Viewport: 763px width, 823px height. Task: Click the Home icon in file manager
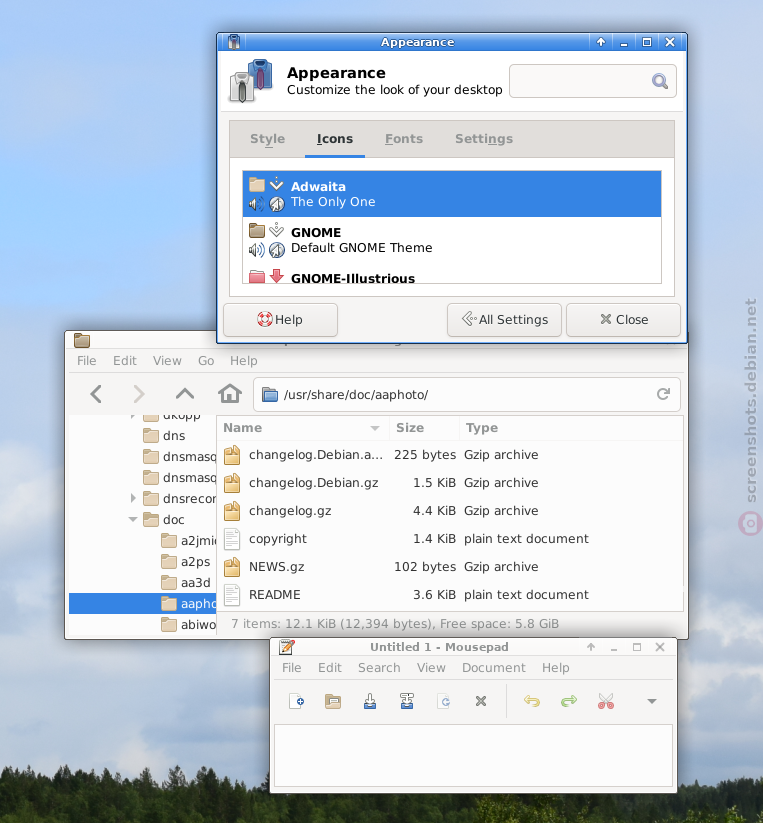point(230,394)
